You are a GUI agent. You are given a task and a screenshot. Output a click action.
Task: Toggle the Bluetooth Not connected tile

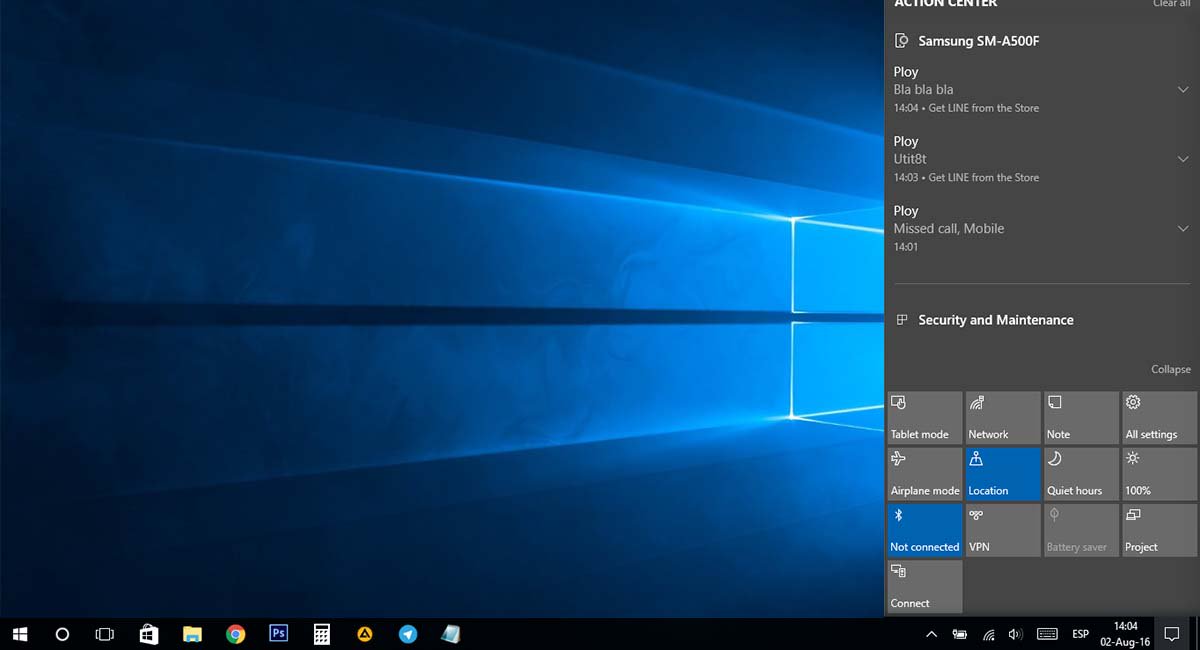click(925, 529)
